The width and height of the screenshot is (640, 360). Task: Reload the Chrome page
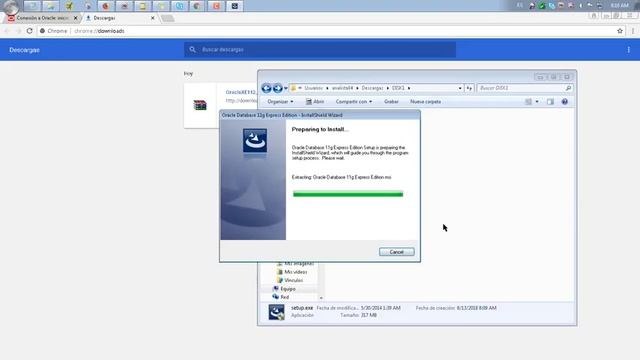coord(29,31)
